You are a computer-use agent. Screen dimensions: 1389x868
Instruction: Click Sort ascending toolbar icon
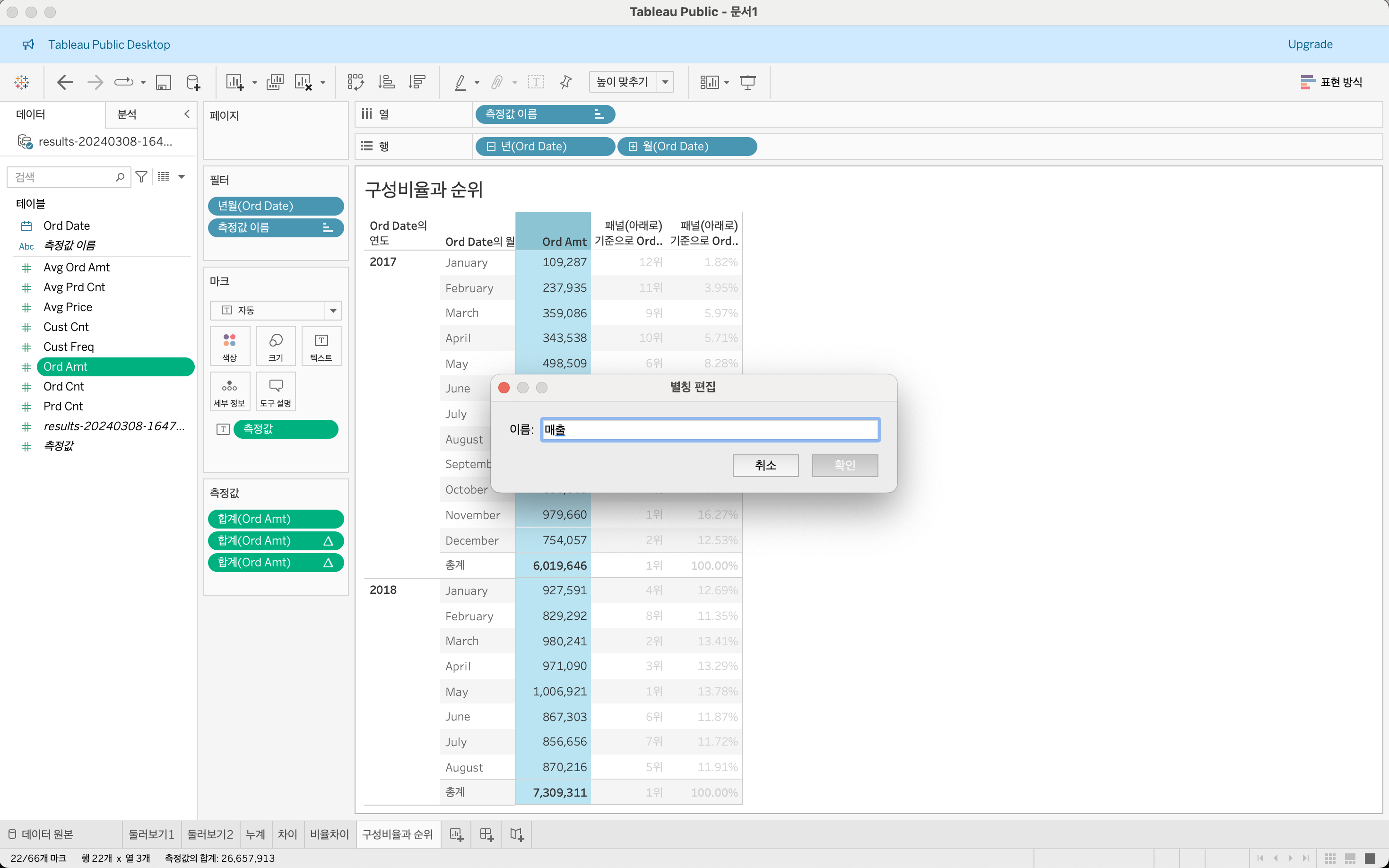click(386, 82)
